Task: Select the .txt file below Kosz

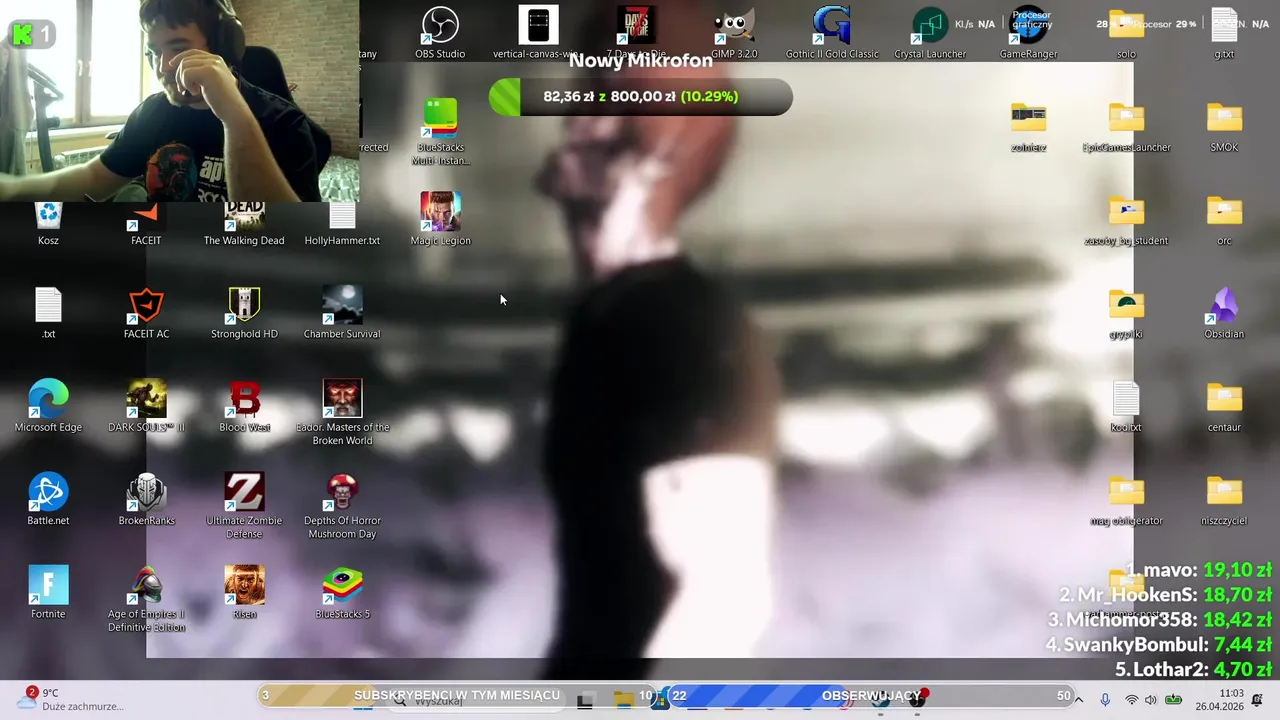Action: 48,313
